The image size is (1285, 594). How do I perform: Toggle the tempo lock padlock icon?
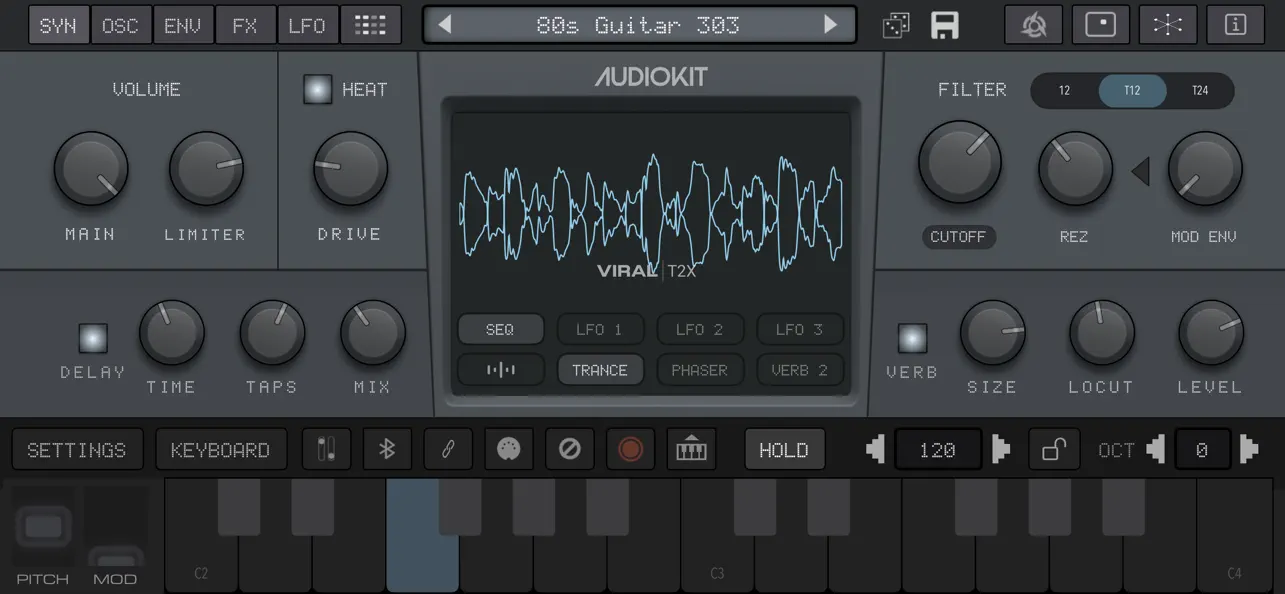[1054, 450]
